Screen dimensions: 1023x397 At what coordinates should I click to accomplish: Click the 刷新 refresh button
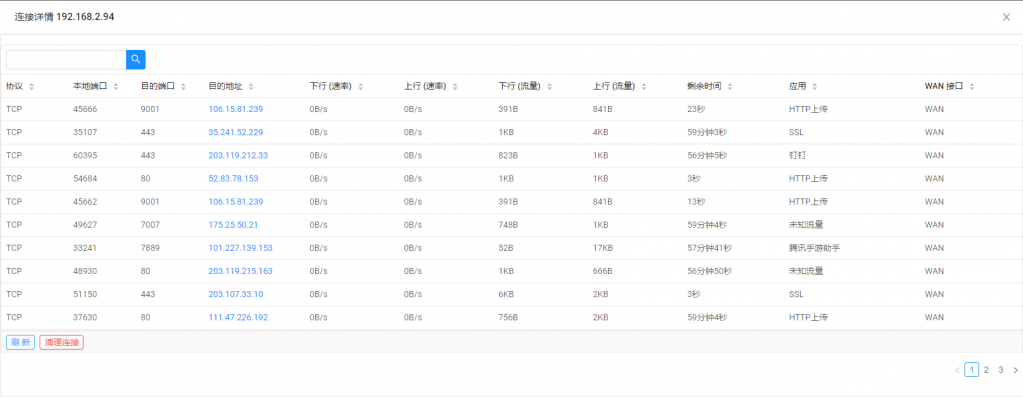coord(20,342)
